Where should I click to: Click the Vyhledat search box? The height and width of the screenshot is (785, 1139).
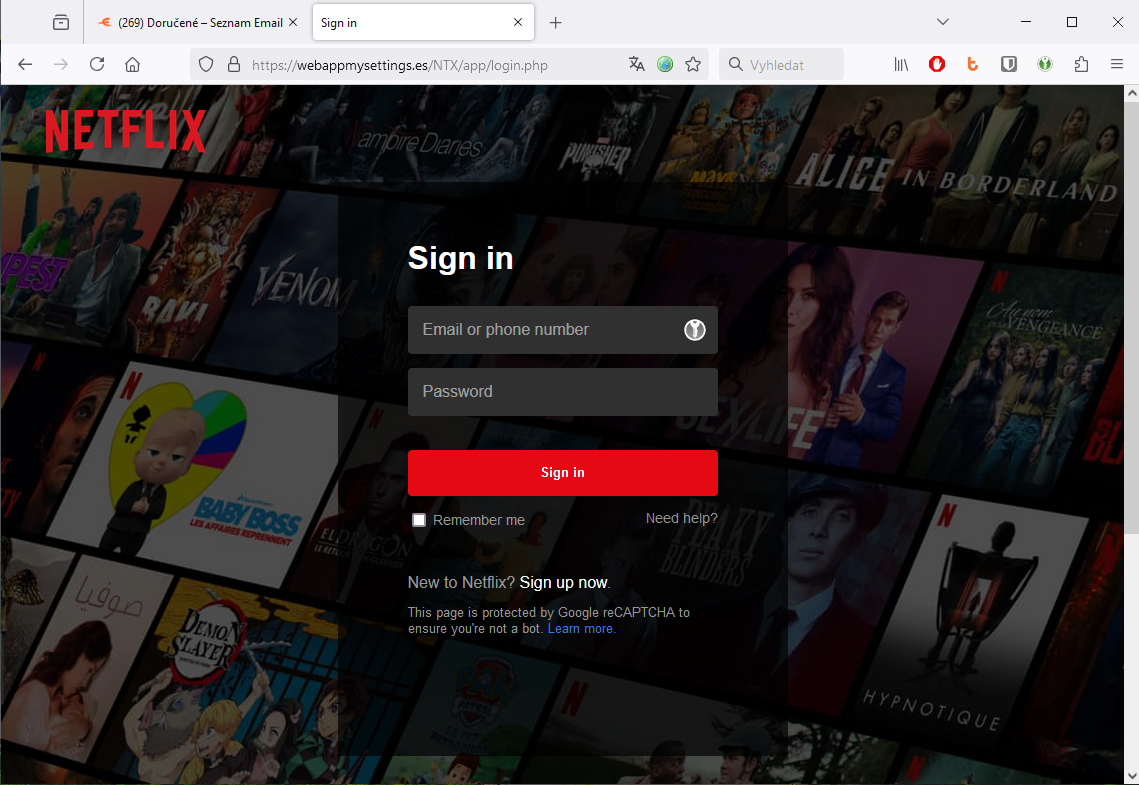pos(782,65)
